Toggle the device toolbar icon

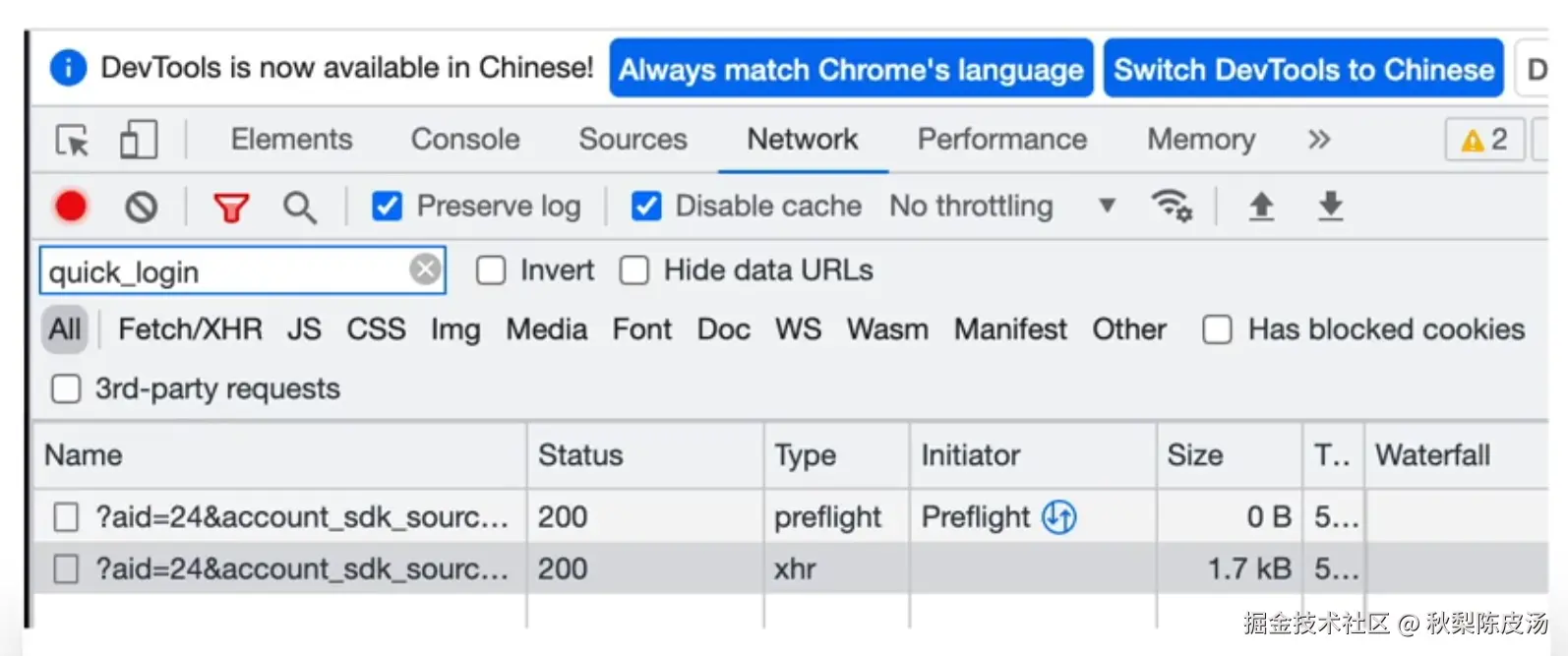pos(138,140)
